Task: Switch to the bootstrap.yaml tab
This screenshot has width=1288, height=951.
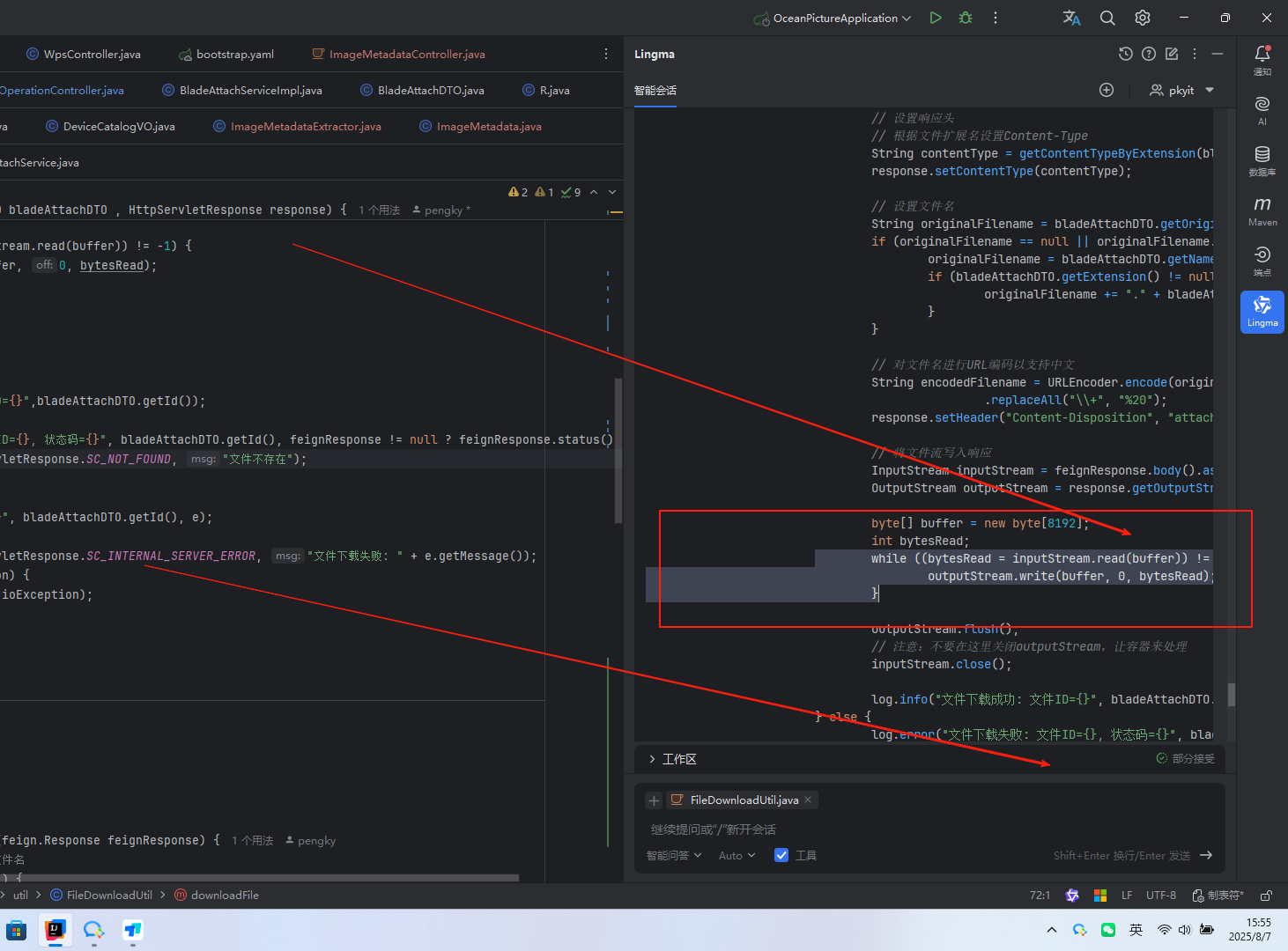Action: tap(226, 54)
